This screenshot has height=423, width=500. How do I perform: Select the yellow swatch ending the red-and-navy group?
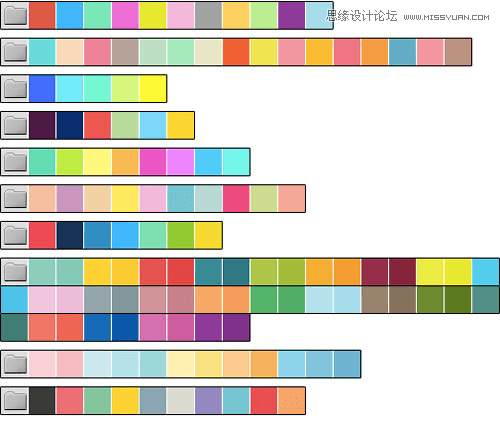(x=208, y=235)
